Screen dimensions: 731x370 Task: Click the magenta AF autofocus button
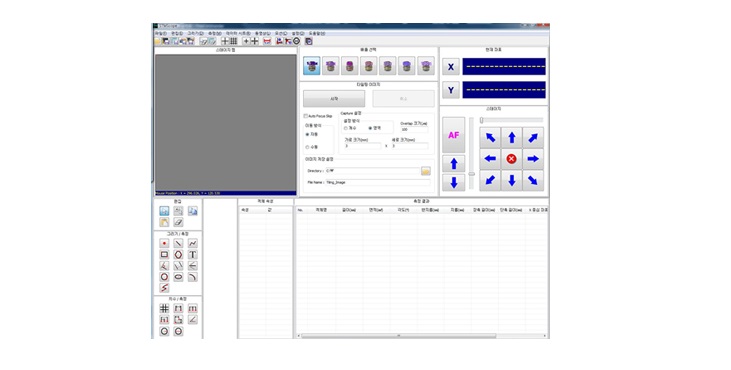pyautogui.click(x=453, y=135)
